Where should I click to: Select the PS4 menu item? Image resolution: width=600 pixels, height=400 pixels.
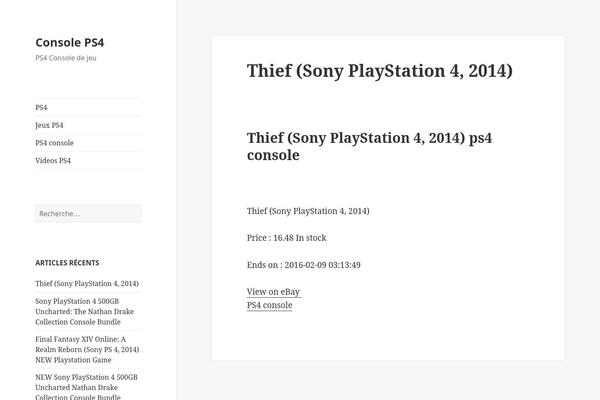coord(41,108)
